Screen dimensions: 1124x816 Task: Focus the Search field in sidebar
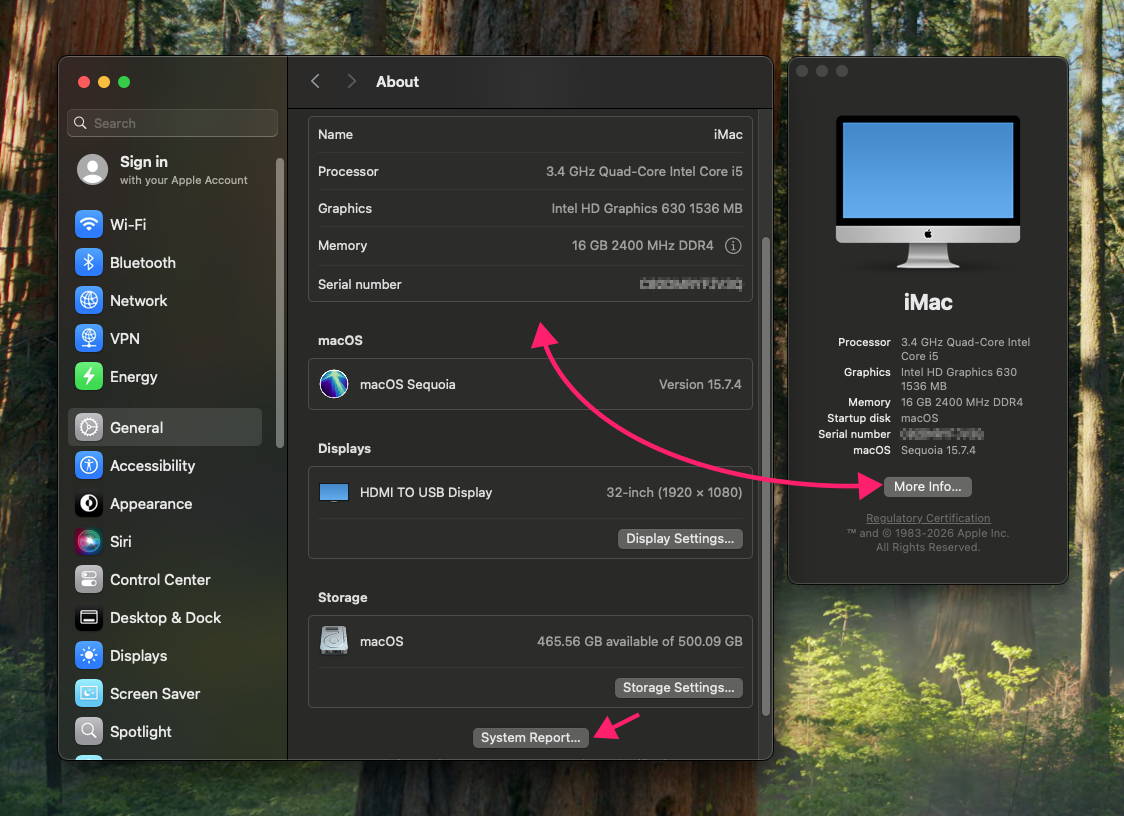pos(173,123)
